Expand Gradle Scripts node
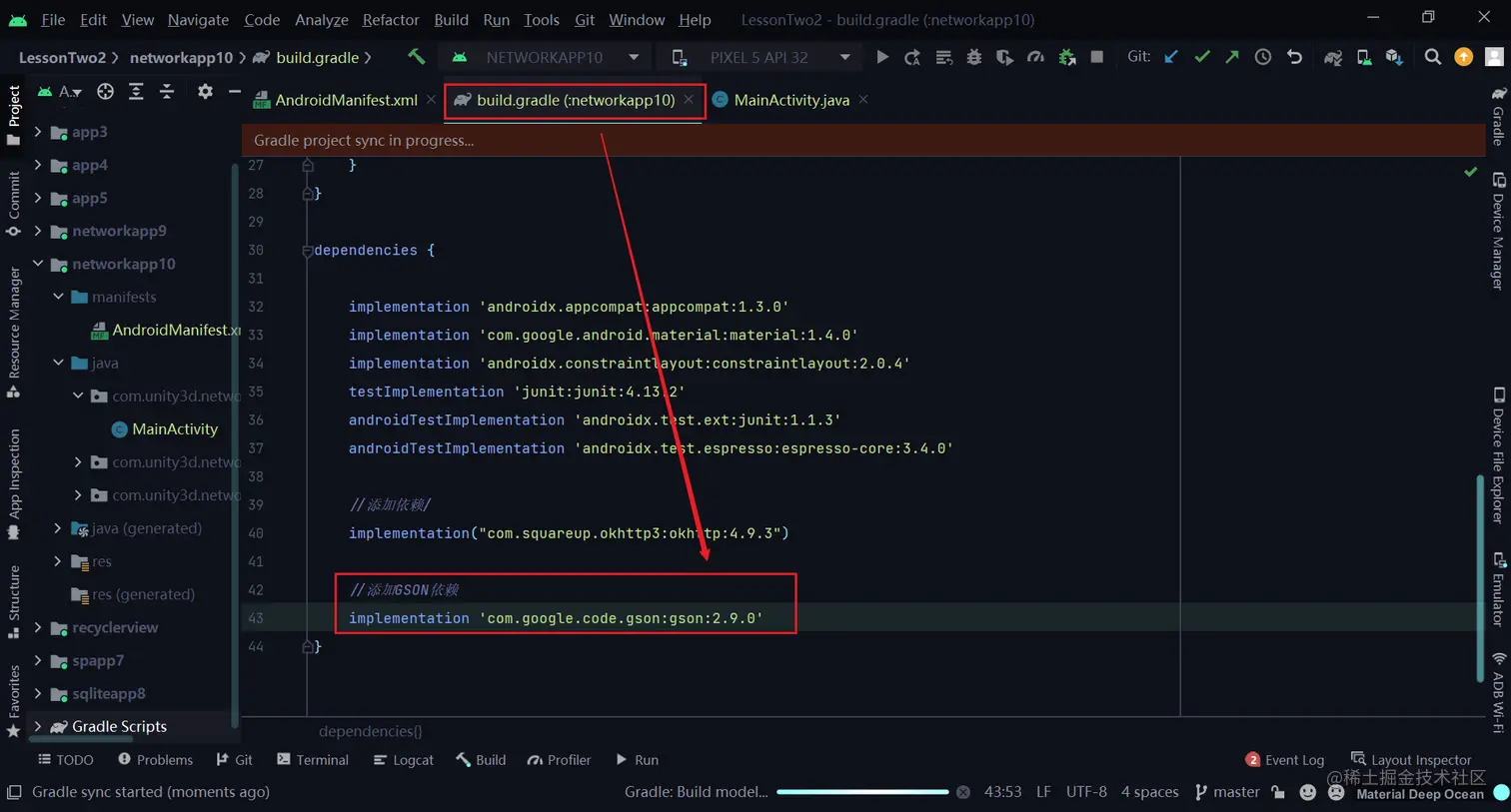 [x=38, y=726]
